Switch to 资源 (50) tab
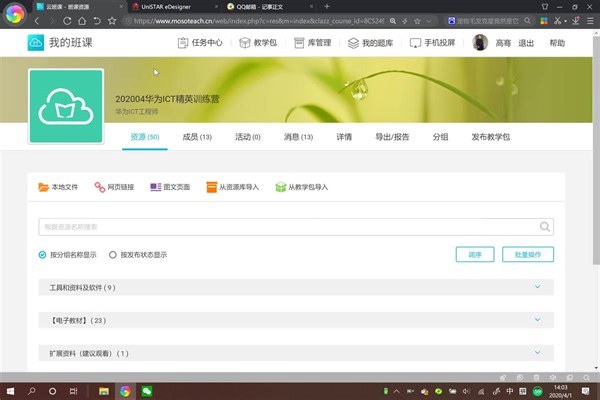The width and height of the screenshot is (600, 400). 145,137
